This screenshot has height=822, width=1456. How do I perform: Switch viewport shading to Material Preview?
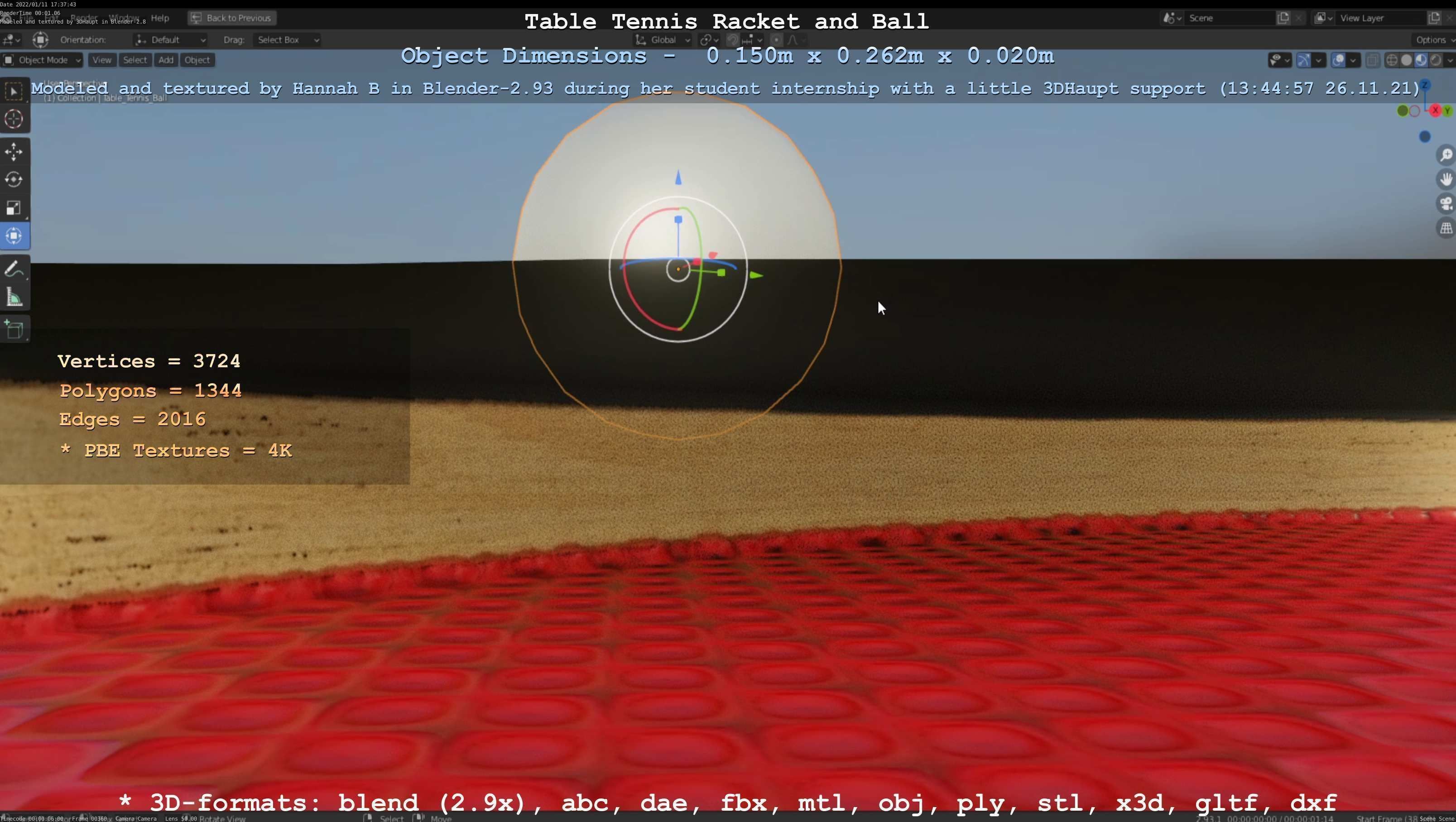coord(1421,60)
